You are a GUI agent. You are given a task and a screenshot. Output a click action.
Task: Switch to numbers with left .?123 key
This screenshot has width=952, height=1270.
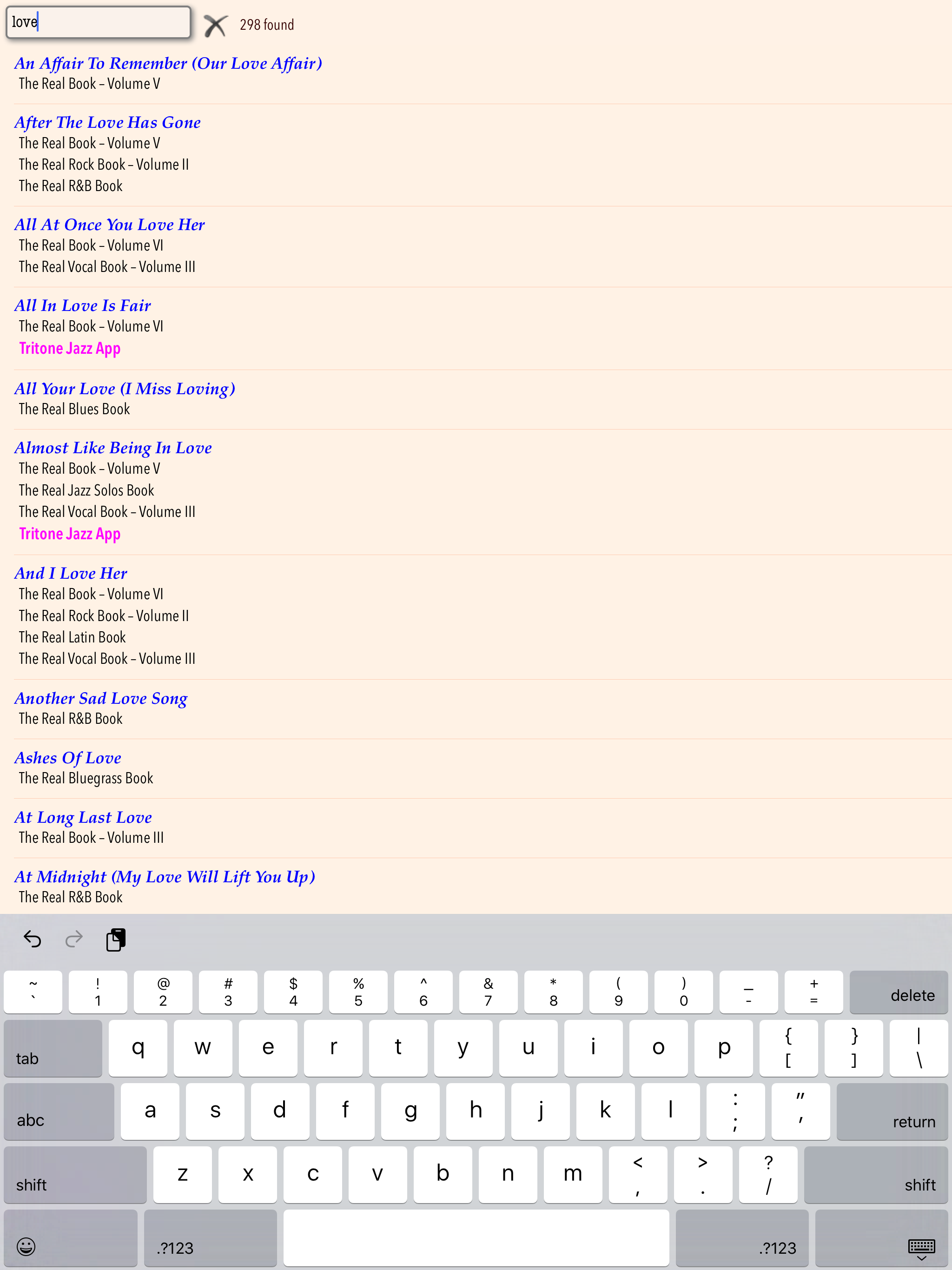click(210, 1238)
